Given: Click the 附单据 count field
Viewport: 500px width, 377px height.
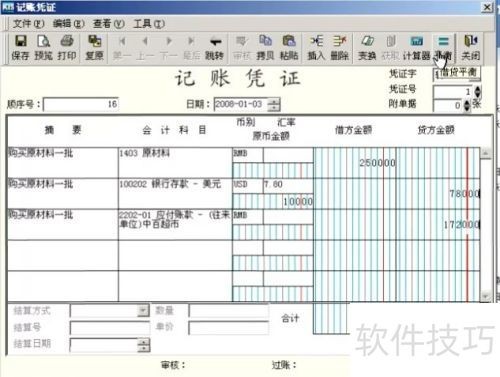Looking at the screenshot, I should click(x=448, y=106).
